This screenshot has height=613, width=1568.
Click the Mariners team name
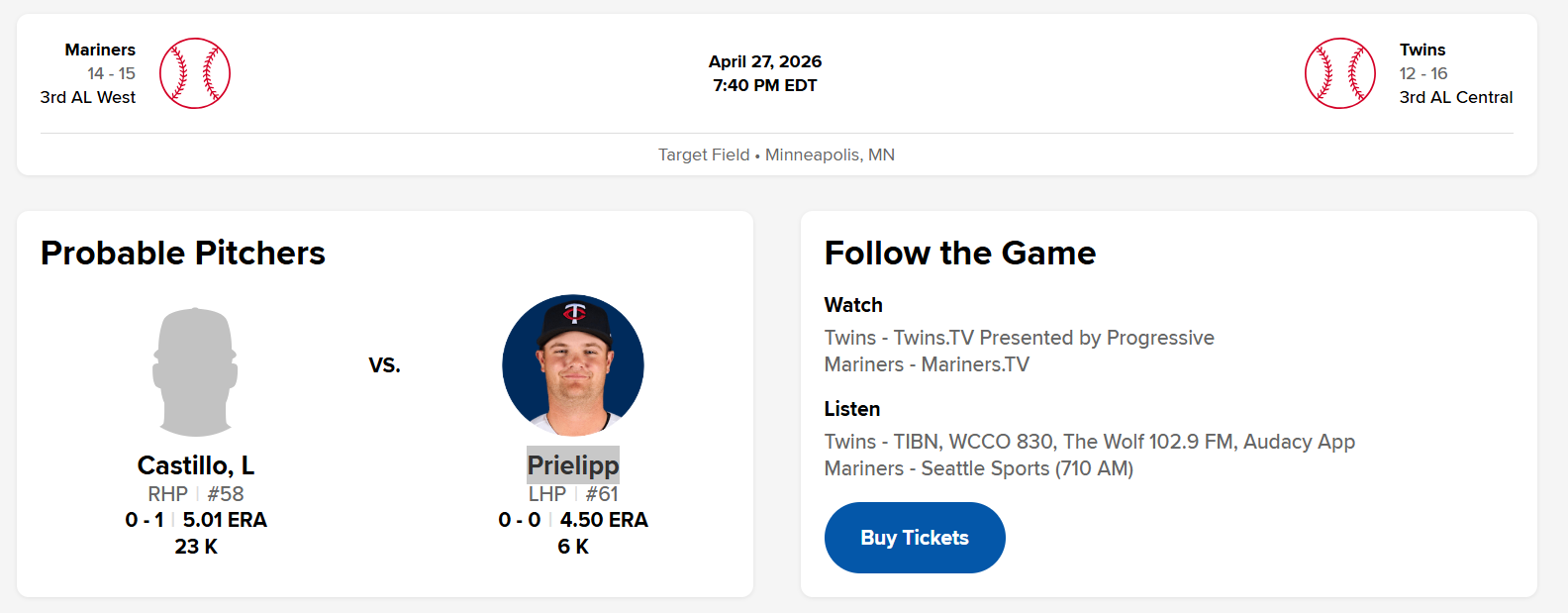click(x=100, y=50)
